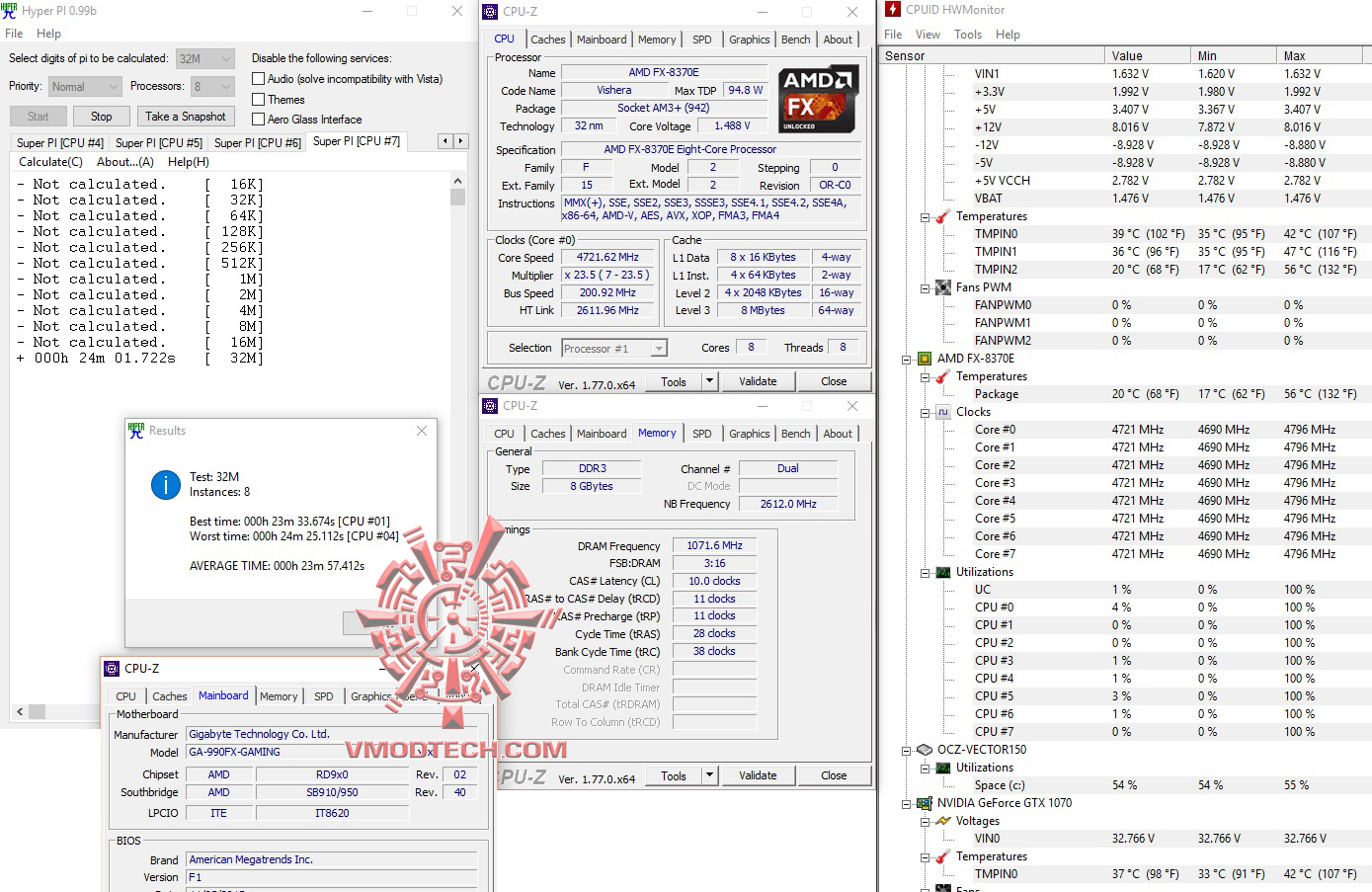Switch to the Super PI [CPU #4] tab
Viewport: 1372px width, 892px height.
60,143
